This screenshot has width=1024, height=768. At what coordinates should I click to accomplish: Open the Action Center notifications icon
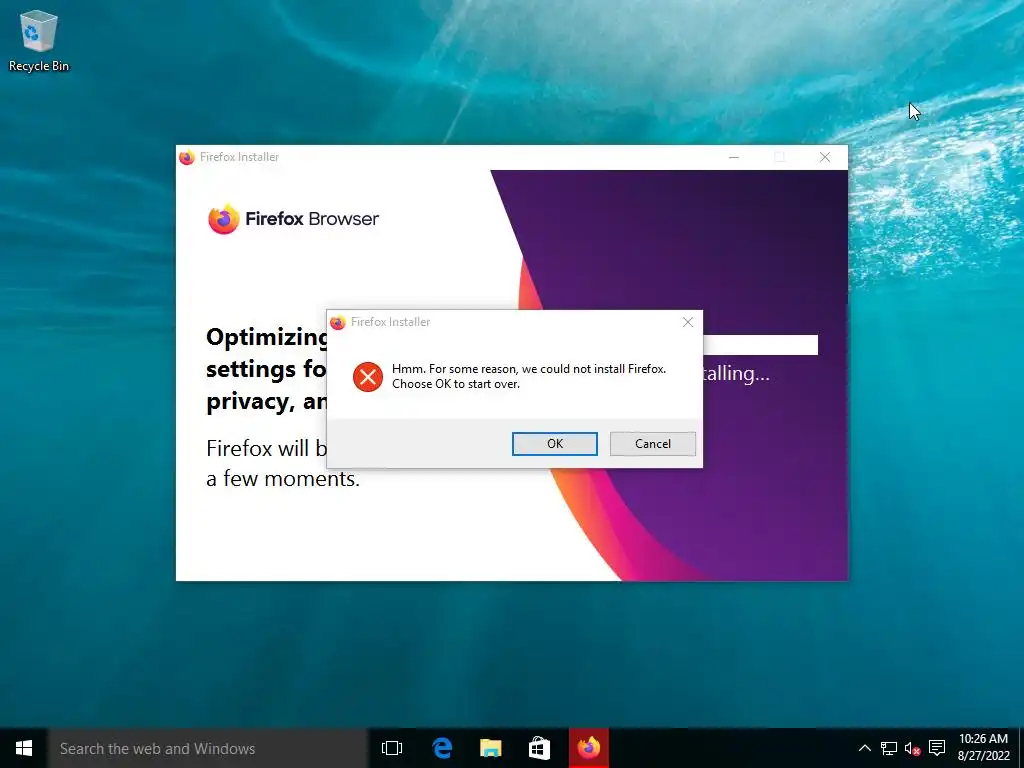(x=937, y=748)
